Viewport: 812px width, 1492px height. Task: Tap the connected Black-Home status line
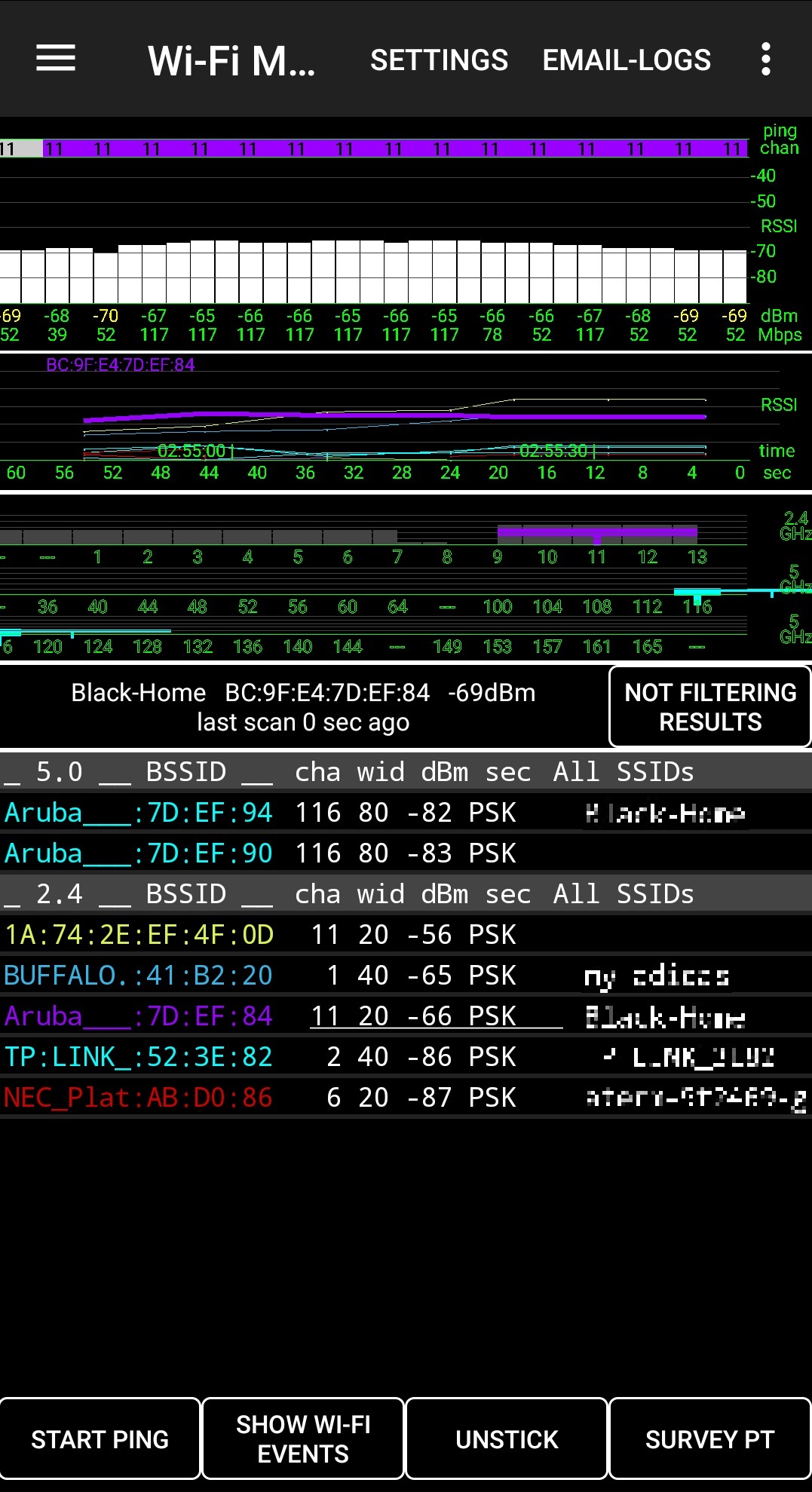click(x=303, y=692)
